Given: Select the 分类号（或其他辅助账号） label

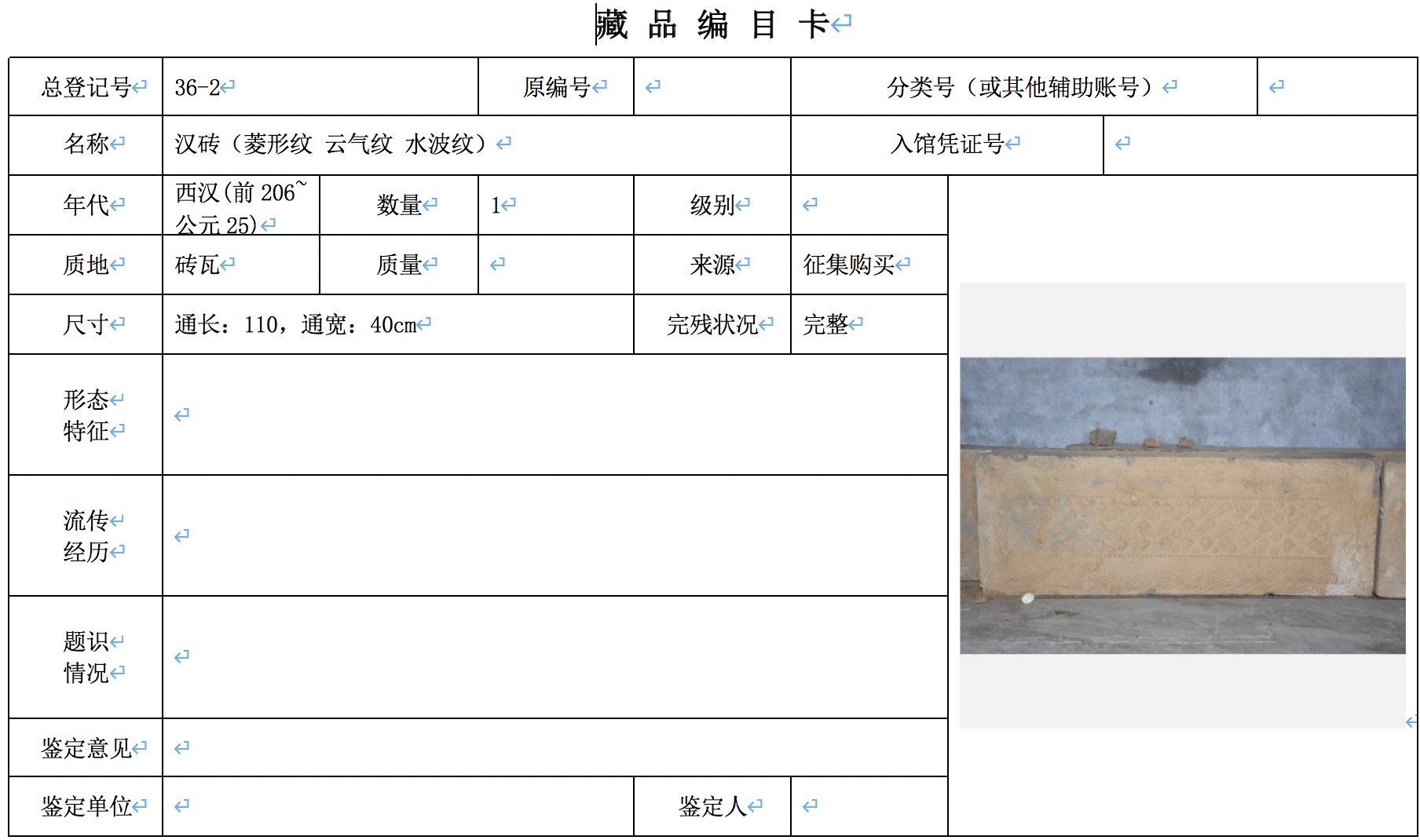Looking at the screenshot, I should pyautogui.click(x=1024, y=86).
